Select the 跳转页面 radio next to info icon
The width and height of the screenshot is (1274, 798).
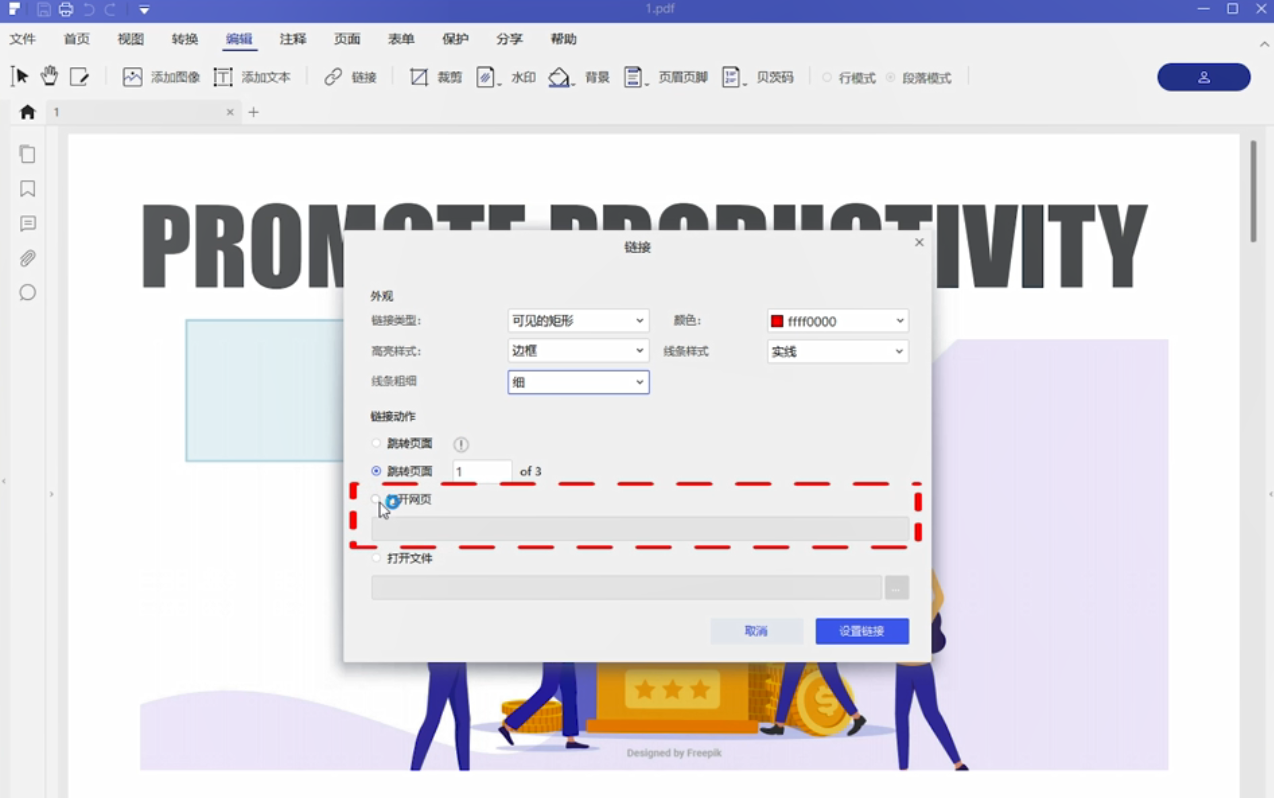tap(377, 443)
